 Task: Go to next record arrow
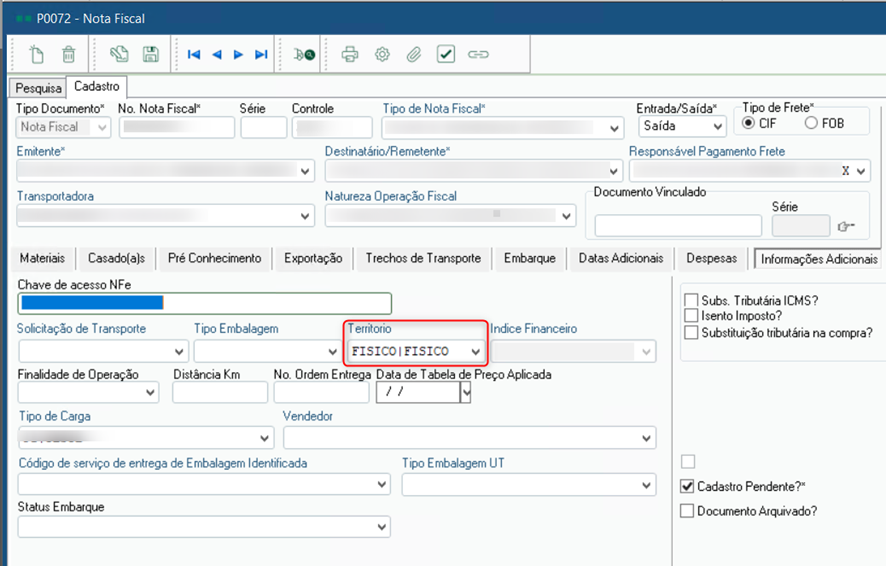[238, 54]
